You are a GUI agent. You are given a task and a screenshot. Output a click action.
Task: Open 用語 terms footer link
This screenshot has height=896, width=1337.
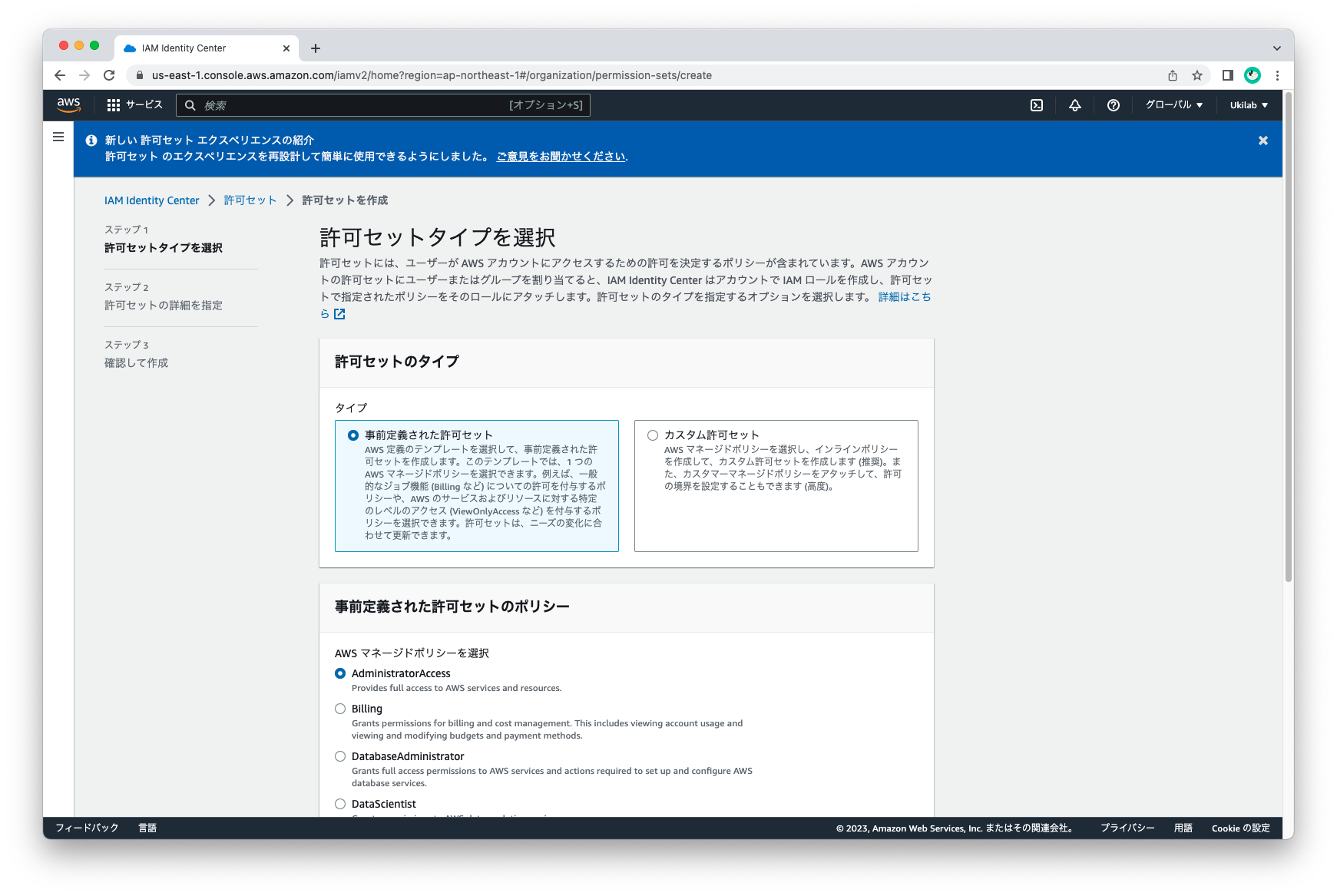(1183, 828)
